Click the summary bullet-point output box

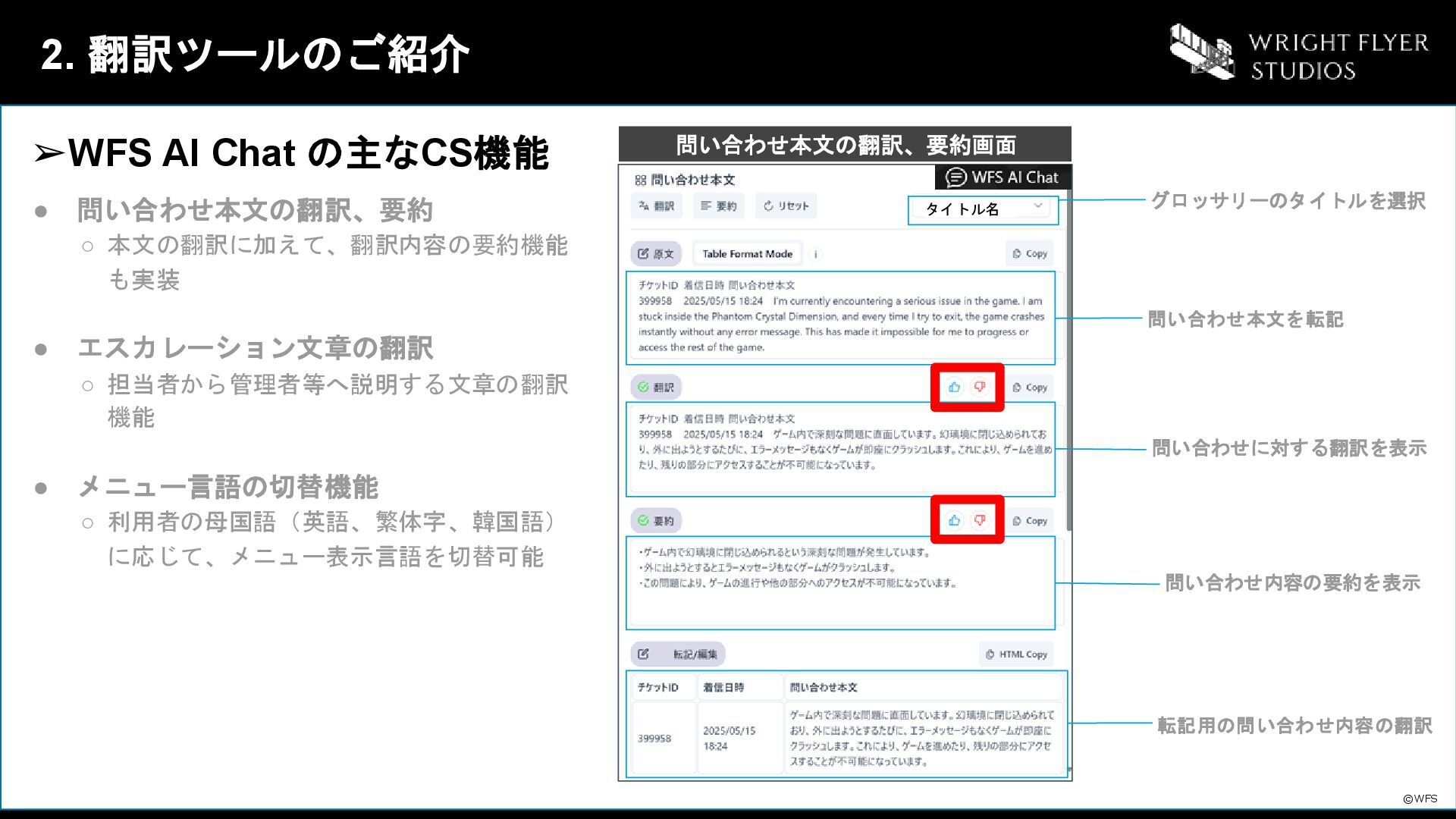(840, 582)
